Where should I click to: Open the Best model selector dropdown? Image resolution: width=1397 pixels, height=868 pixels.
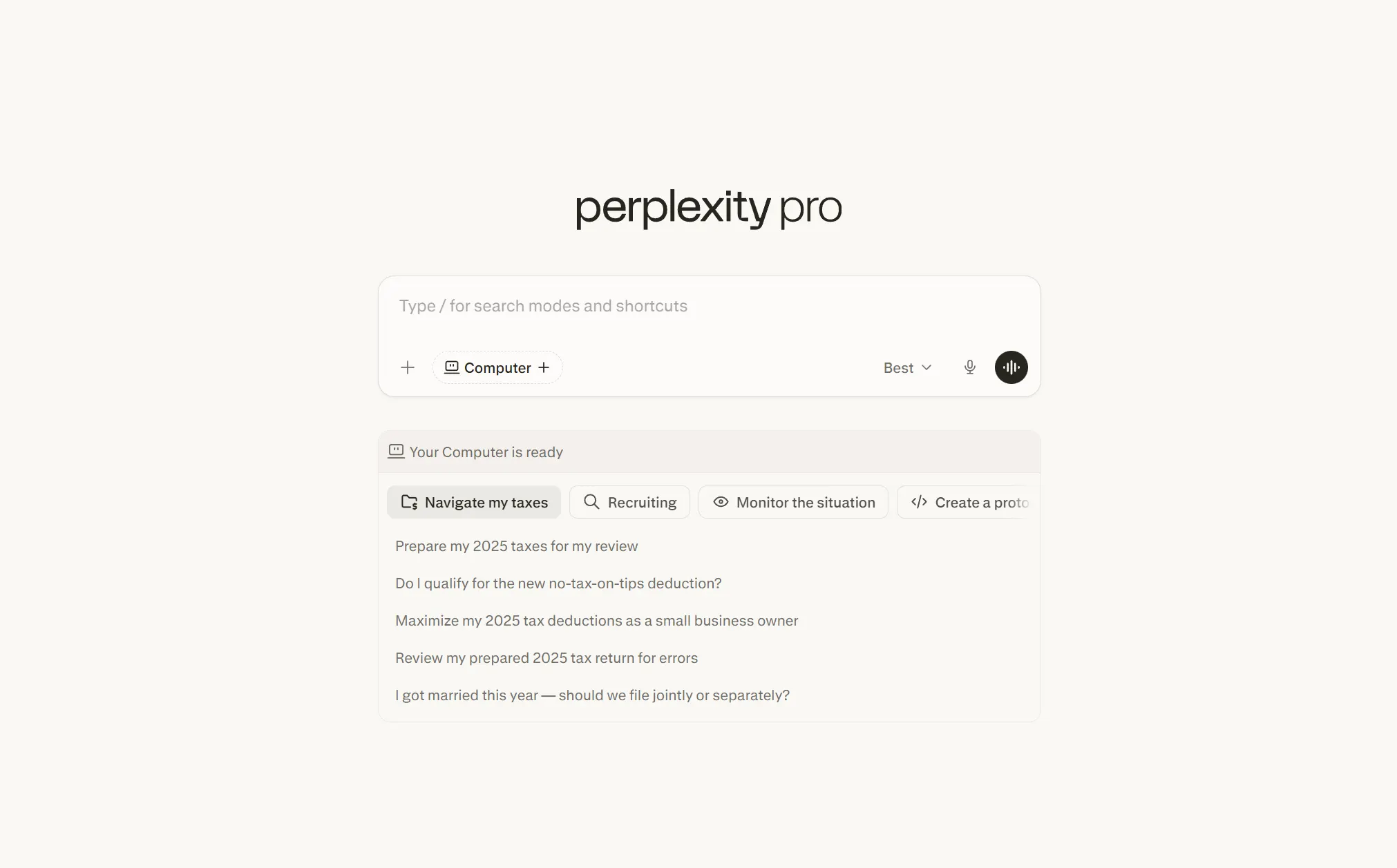907,367
